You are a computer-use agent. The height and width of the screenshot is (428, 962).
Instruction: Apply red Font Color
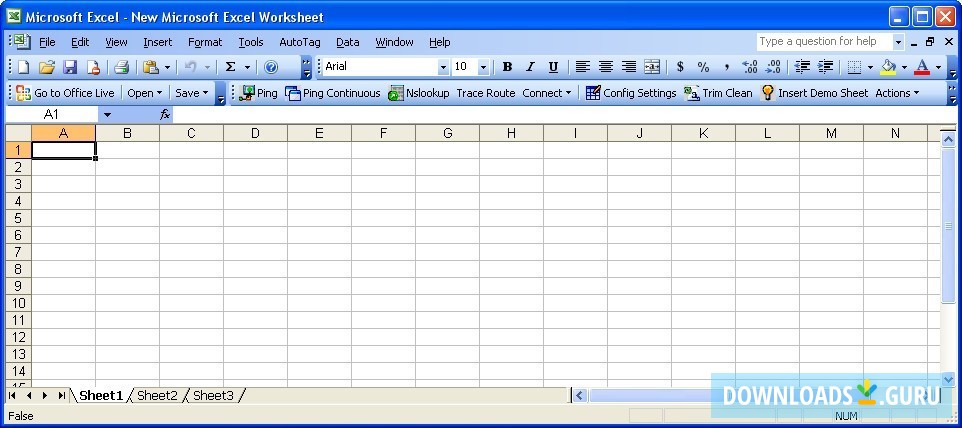pyautogui.click(x=922, y=67)
